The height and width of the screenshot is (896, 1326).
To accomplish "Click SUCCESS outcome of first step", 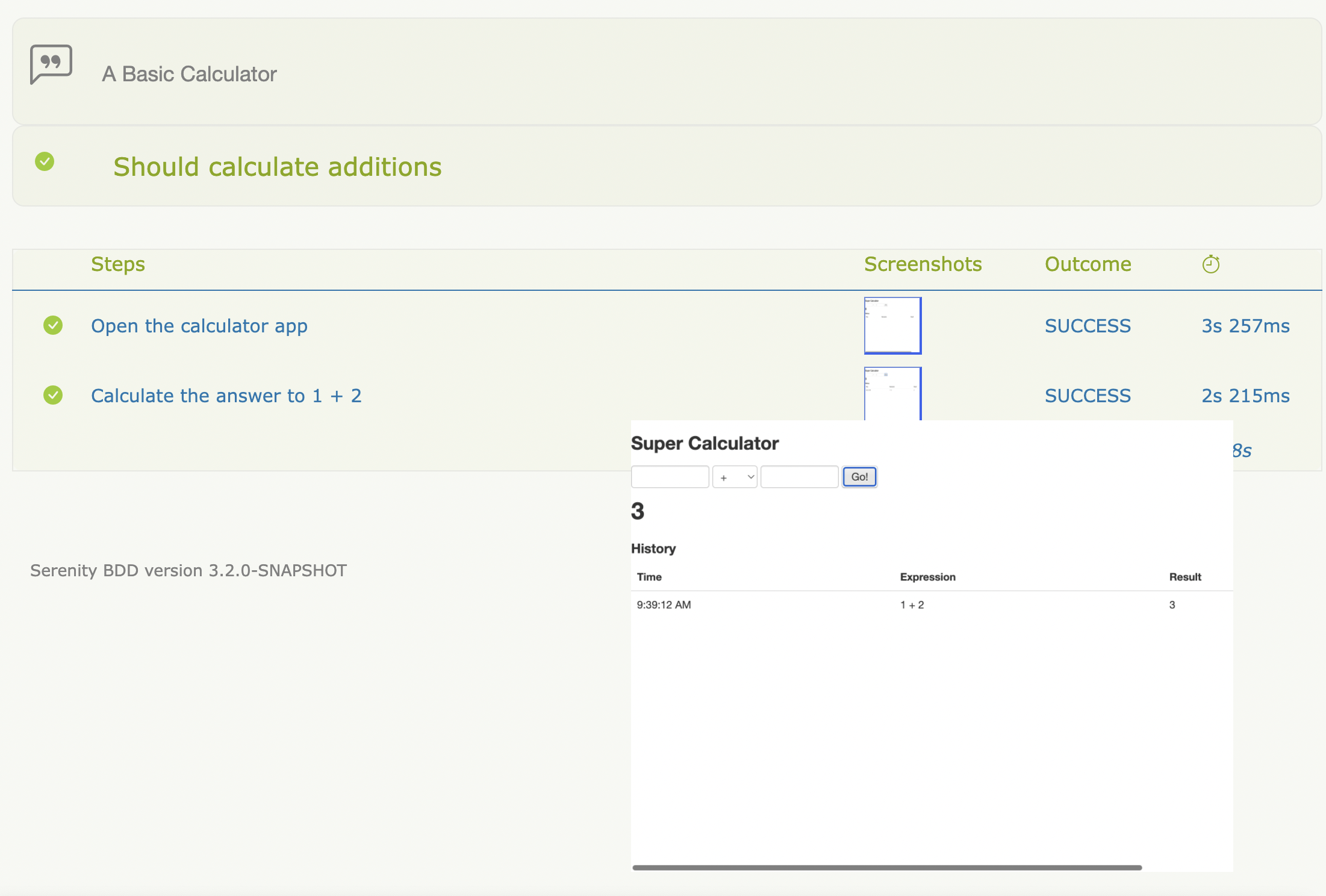I will pos(1088,326).
